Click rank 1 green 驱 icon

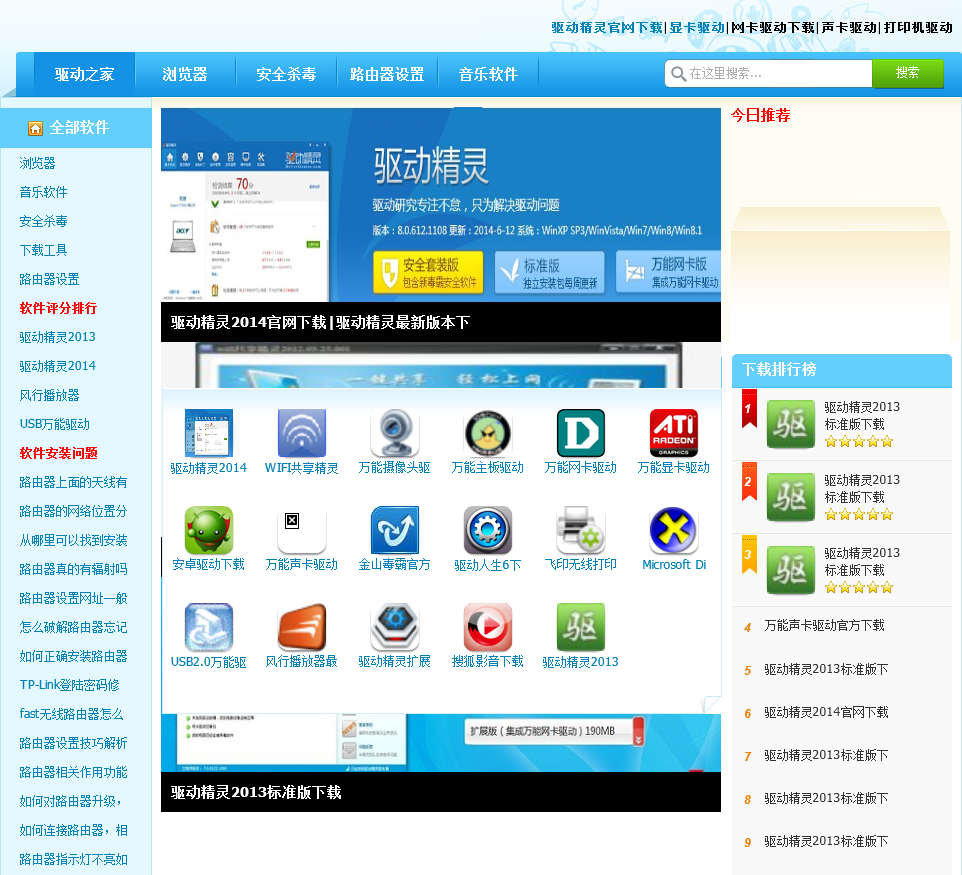pos(791,424)
